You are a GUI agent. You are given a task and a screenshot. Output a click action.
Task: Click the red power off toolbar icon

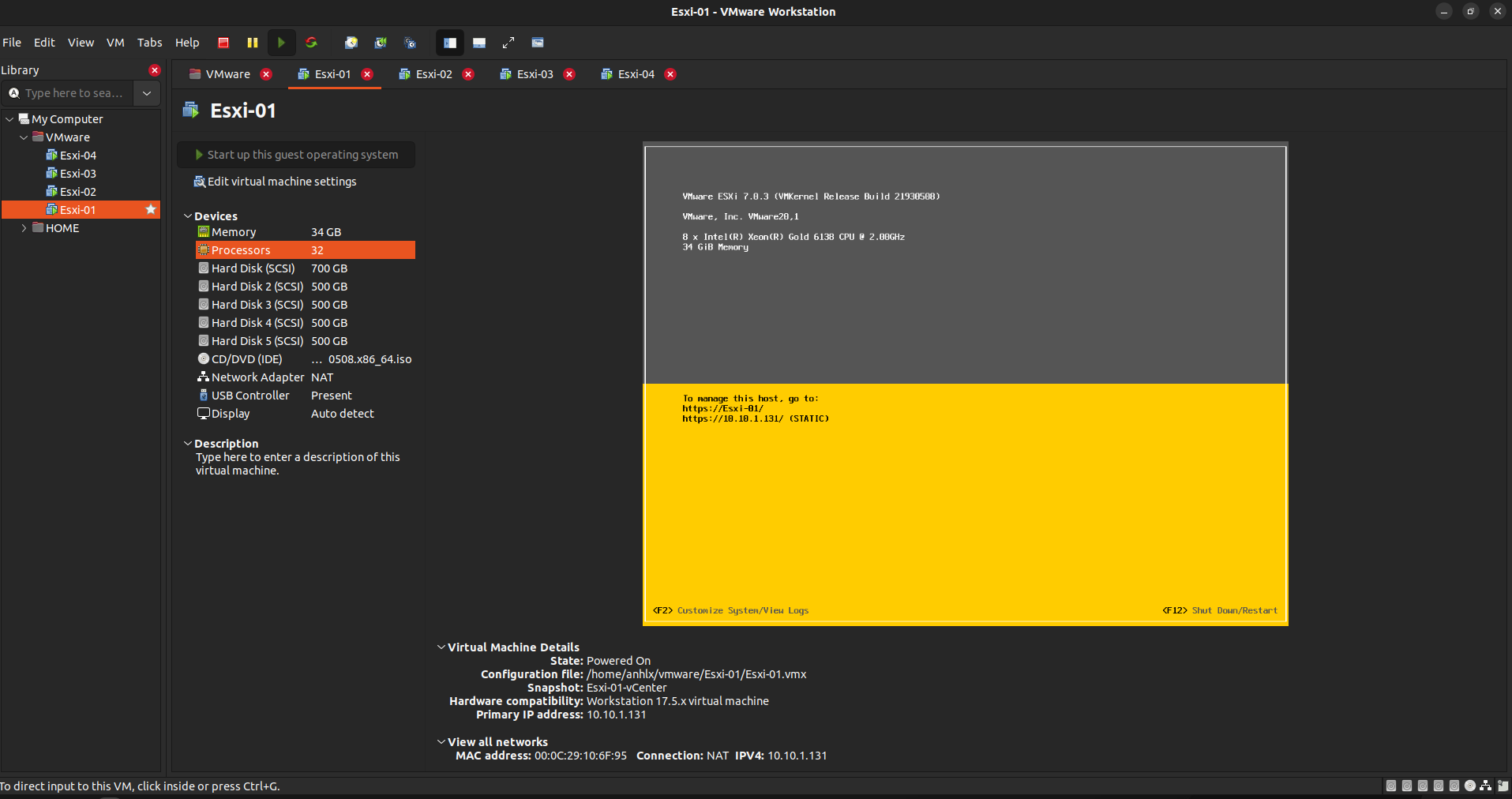(x=223, y=43)
